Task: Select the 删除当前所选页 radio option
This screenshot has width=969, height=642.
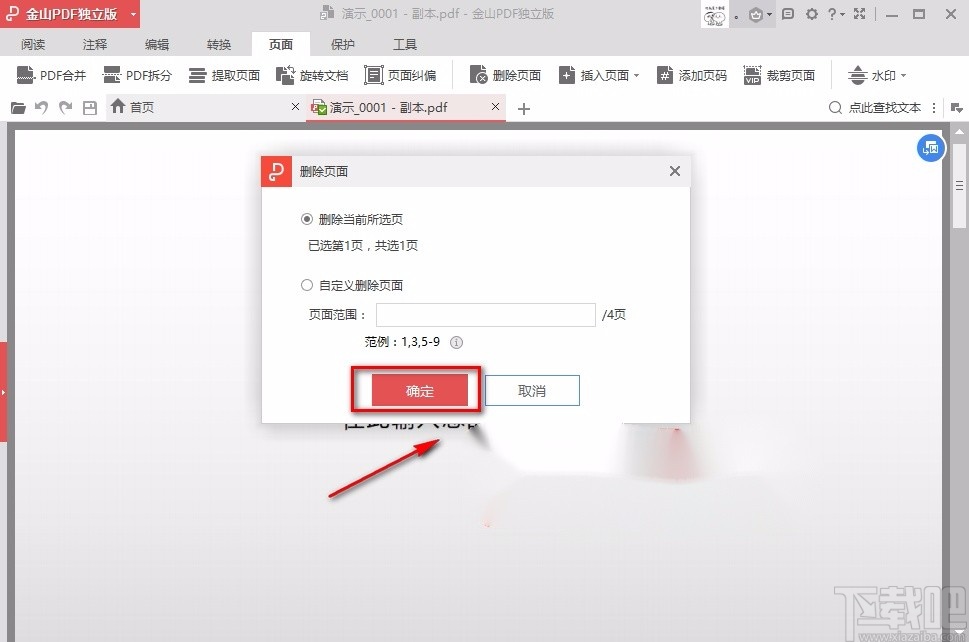Action: (x=307, y=219)
